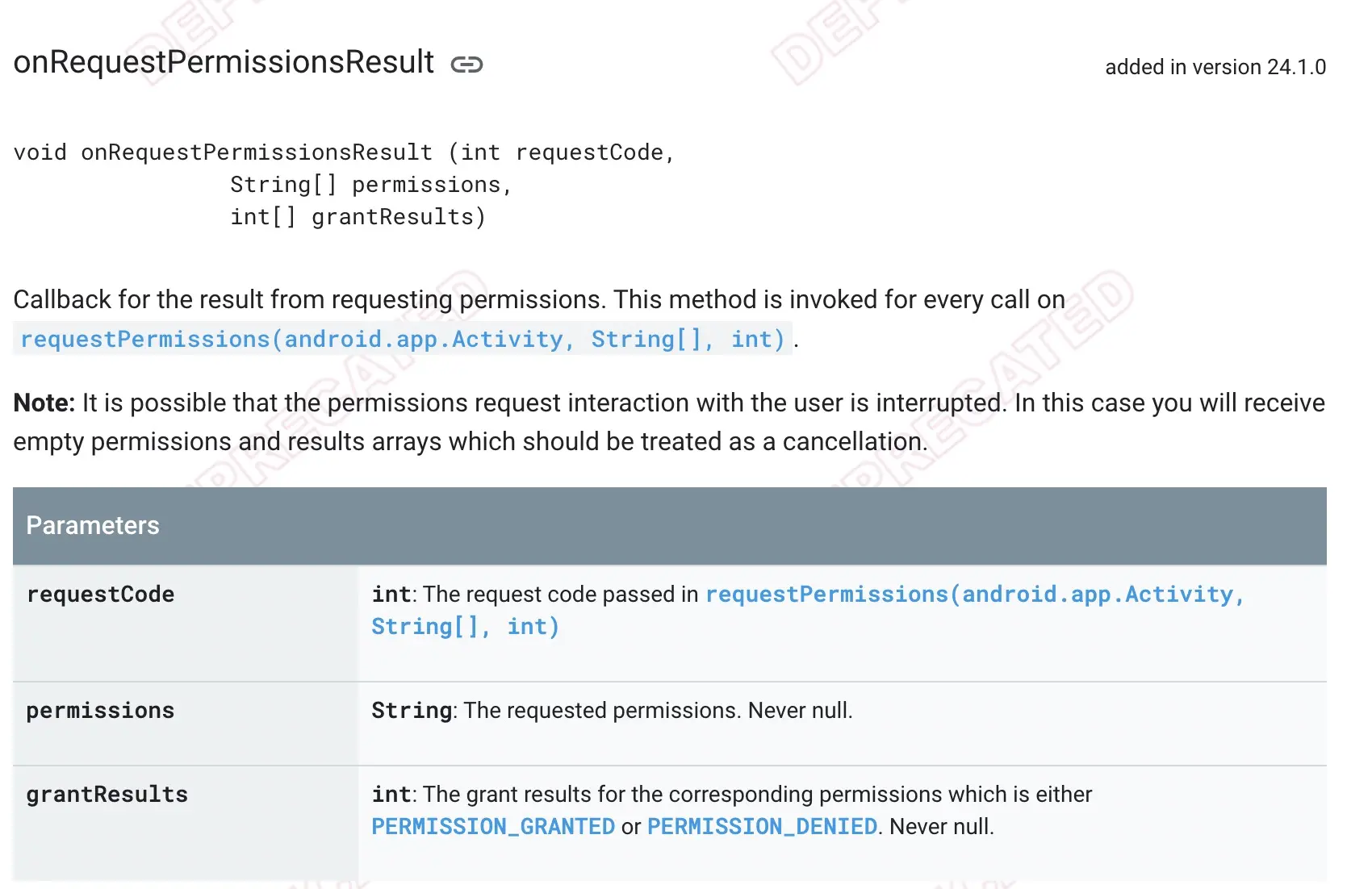This screenshot has height=889, width=1372.
Task: Click the bold 'Note:' label
Action: coord(44,403)
